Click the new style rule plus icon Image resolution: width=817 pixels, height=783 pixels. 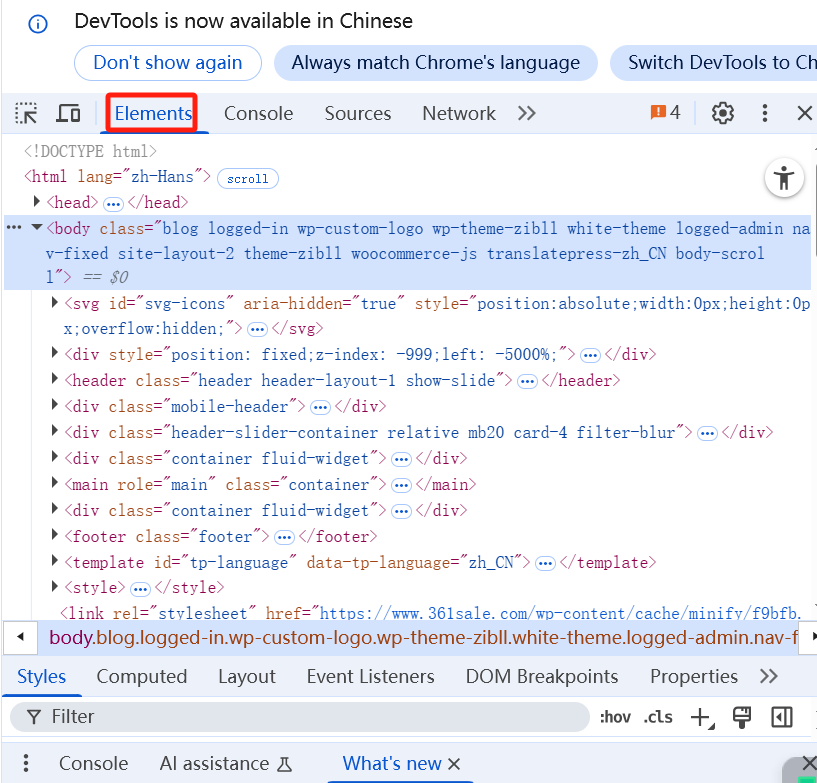tap(701, 717)
